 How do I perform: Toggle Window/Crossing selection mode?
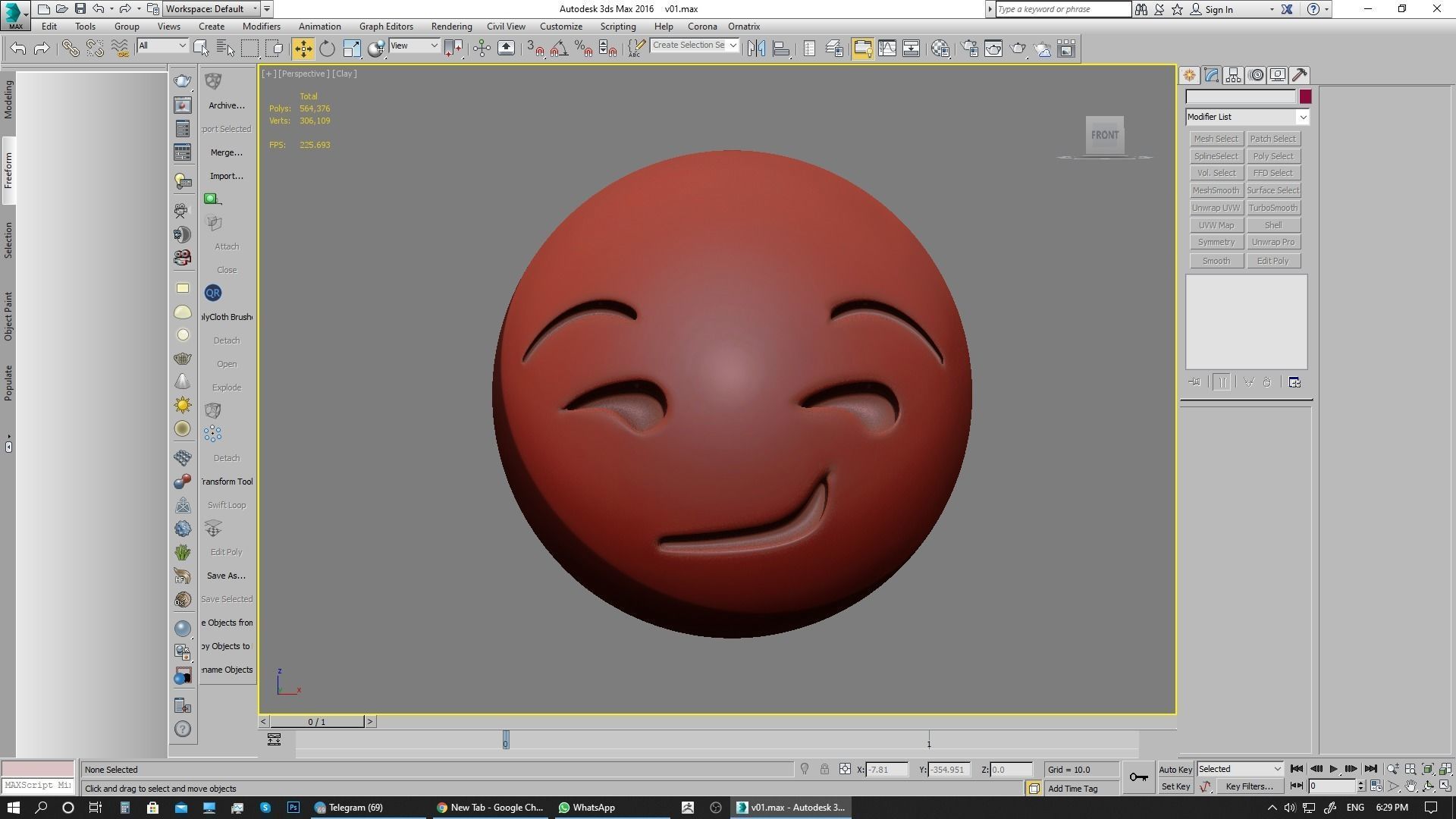(x=275, y=49)
